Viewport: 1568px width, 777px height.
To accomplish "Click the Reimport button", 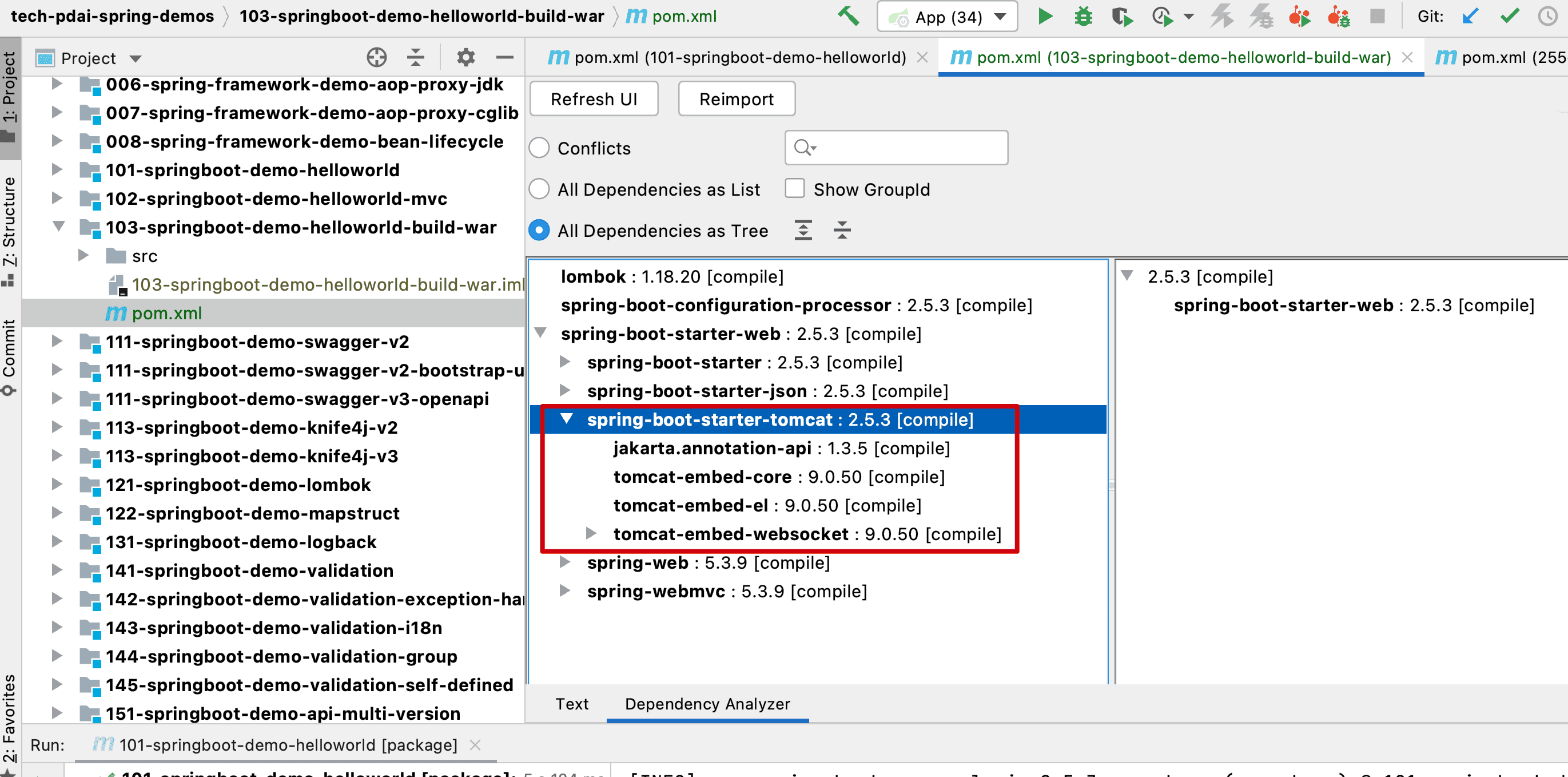I will (736, 98).
